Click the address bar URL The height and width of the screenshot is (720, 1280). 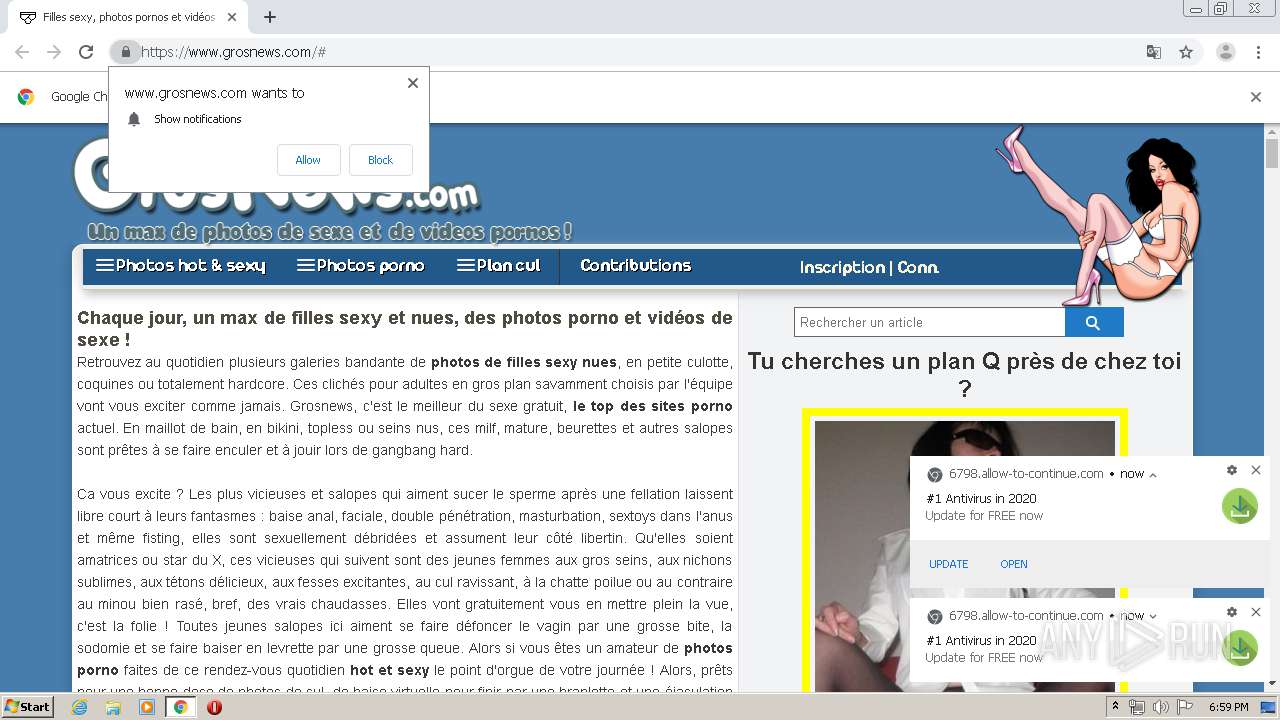[x=233, y=52]
